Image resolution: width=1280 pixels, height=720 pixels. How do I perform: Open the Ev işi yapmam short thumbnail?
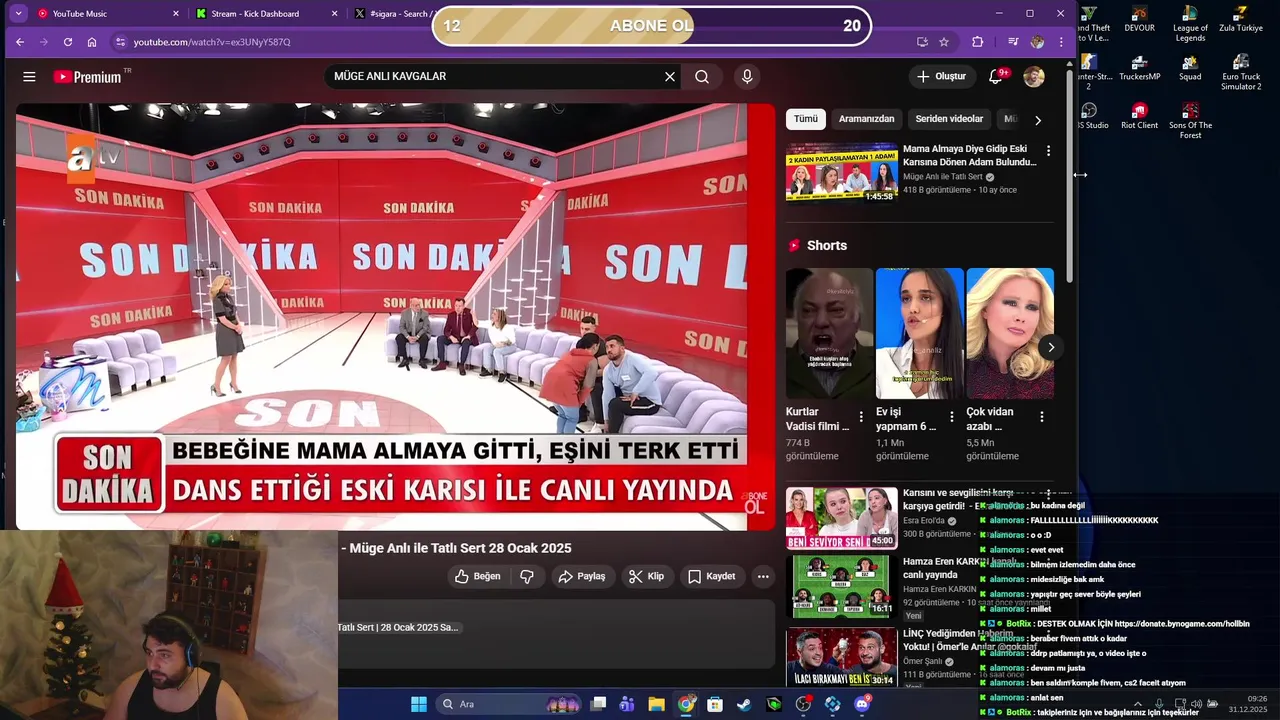919,333
